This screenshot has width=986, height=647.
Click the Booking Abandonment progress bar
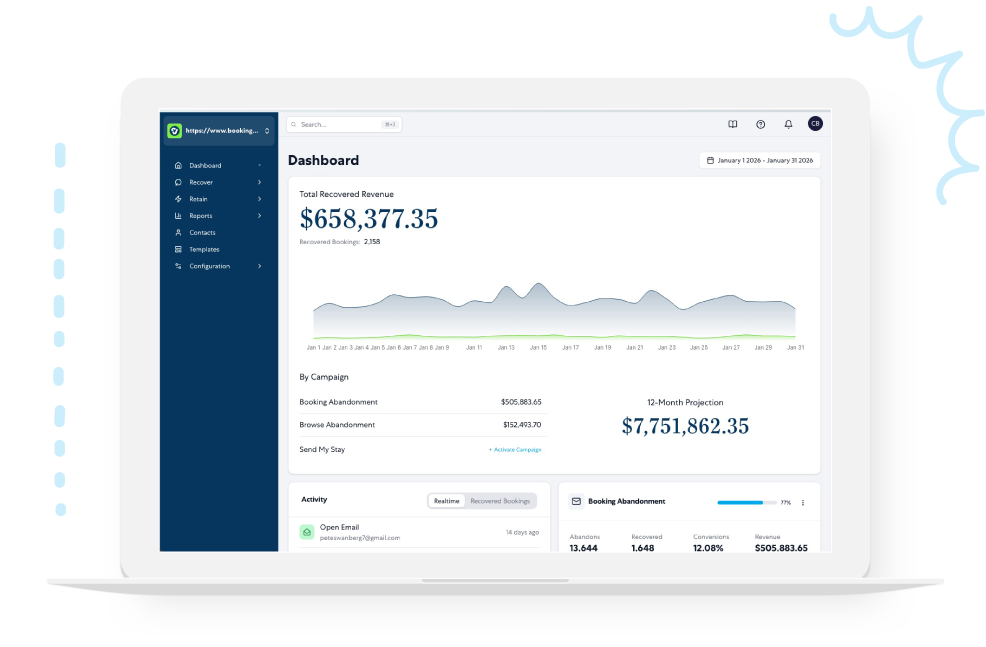point(746,502)
